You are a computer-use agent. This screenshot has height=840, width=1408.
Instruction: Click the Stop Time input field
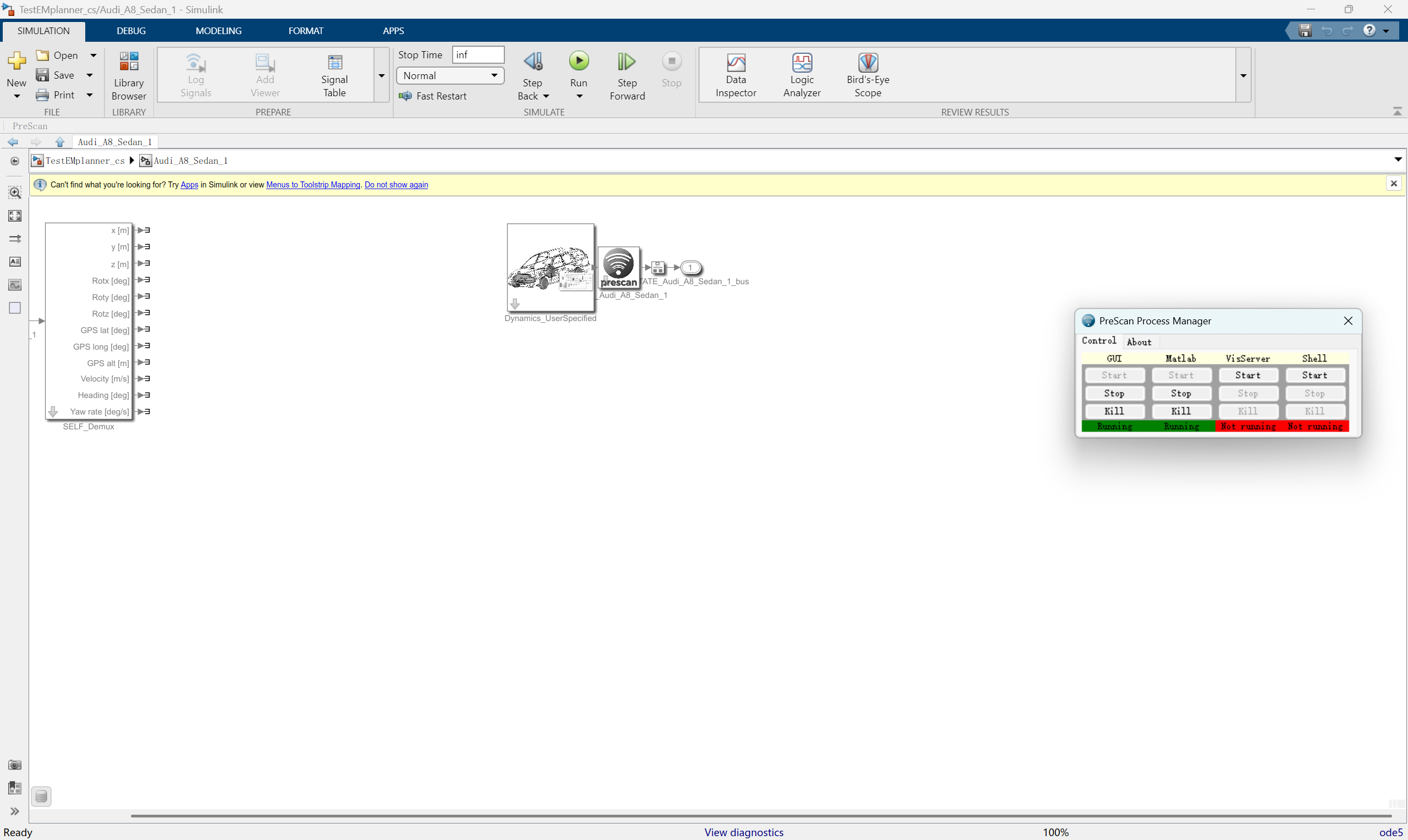(x=478, y=55)
